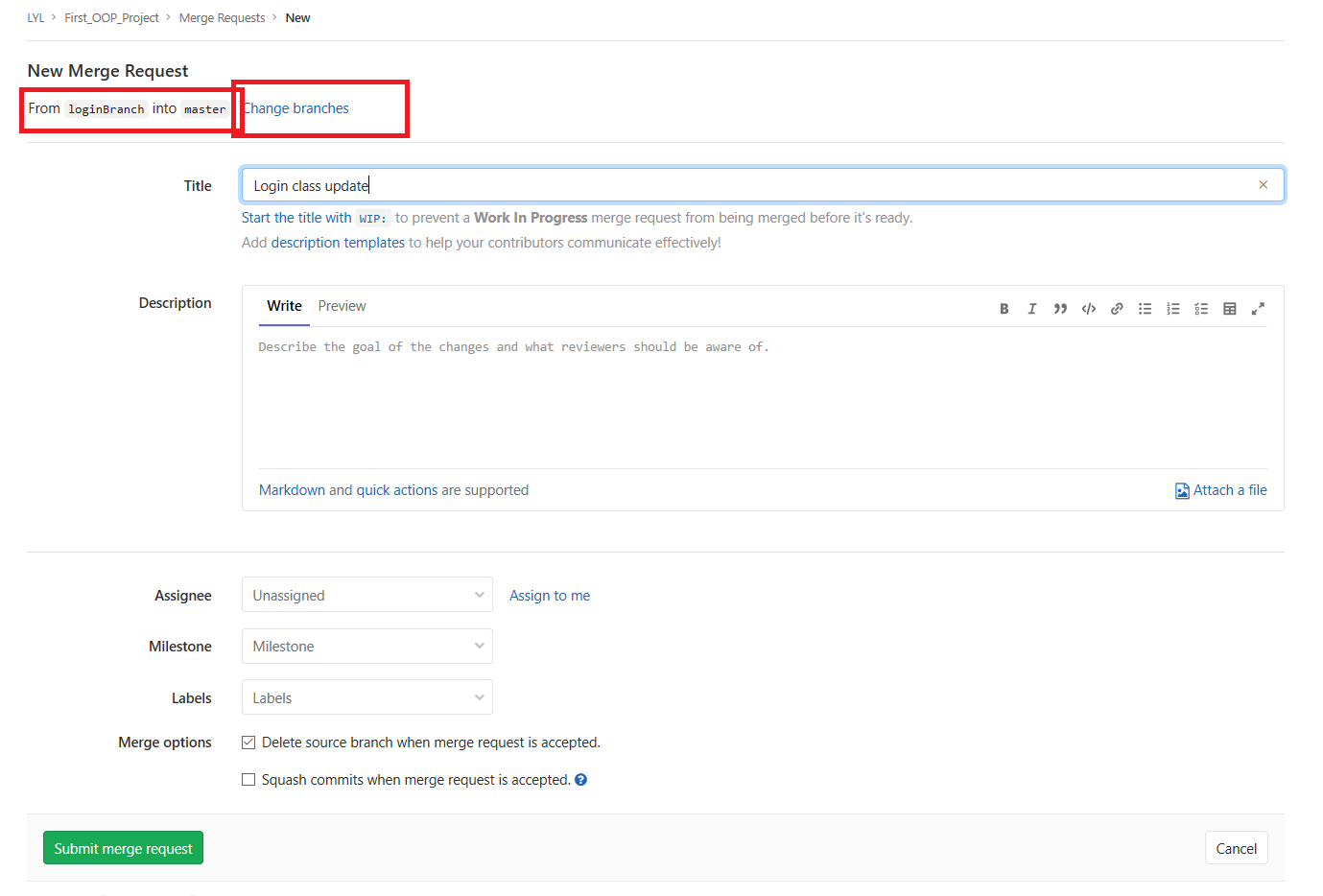Image resolution: width=1323 pixels, height=896 pixels.
Task: Add a task list
Action: point(1201,309)
